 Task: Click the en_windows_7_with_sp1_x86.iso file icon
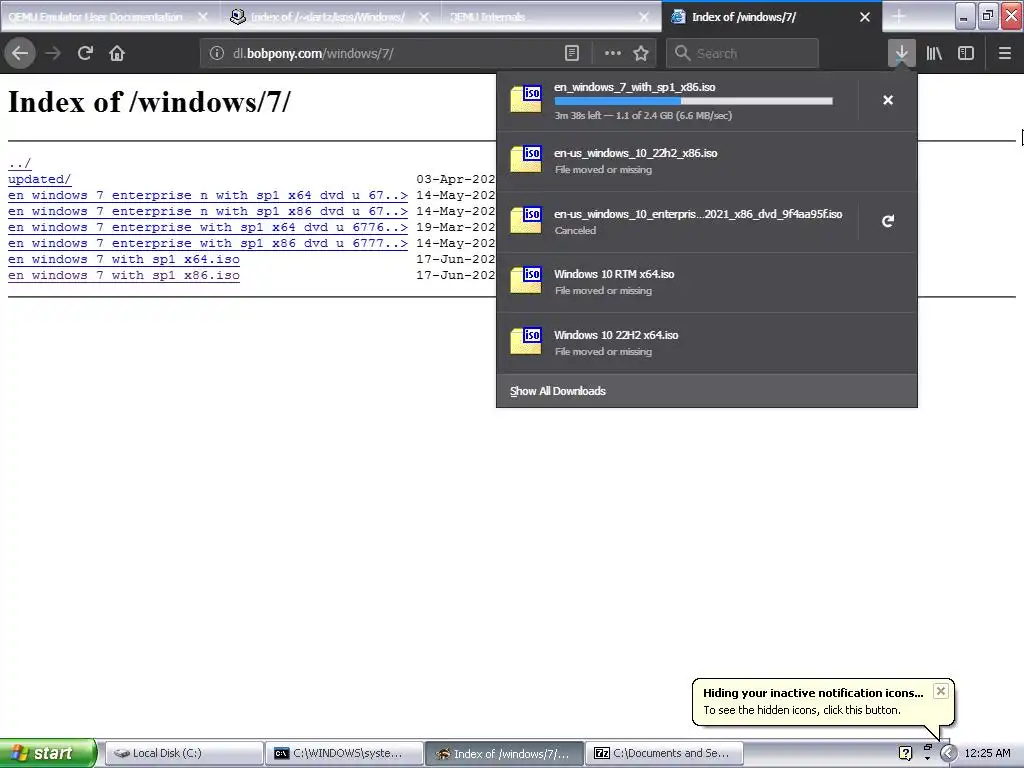click(x=526, y=99)
